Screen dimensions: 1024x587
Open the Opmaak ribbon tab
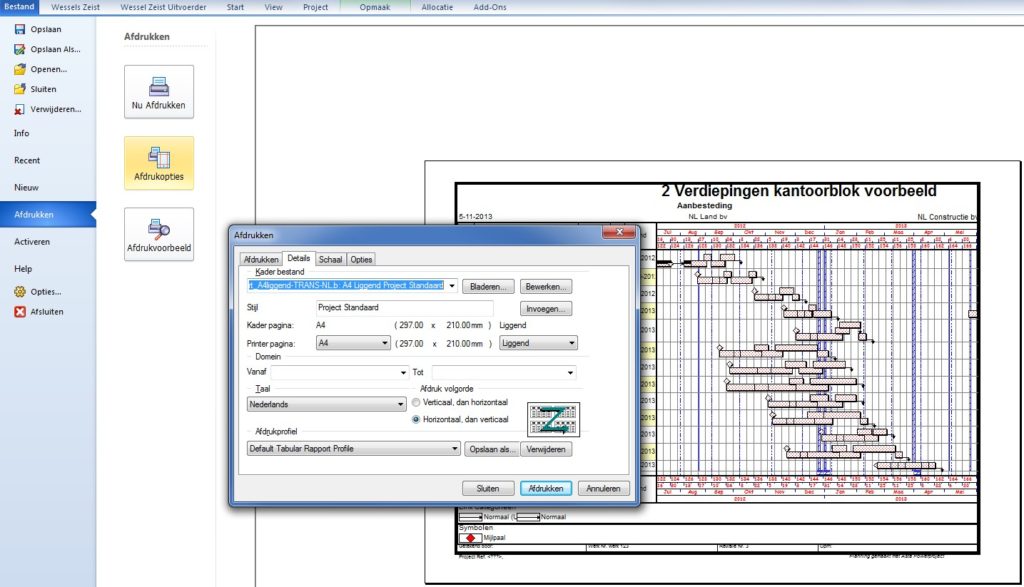(375, 7)
